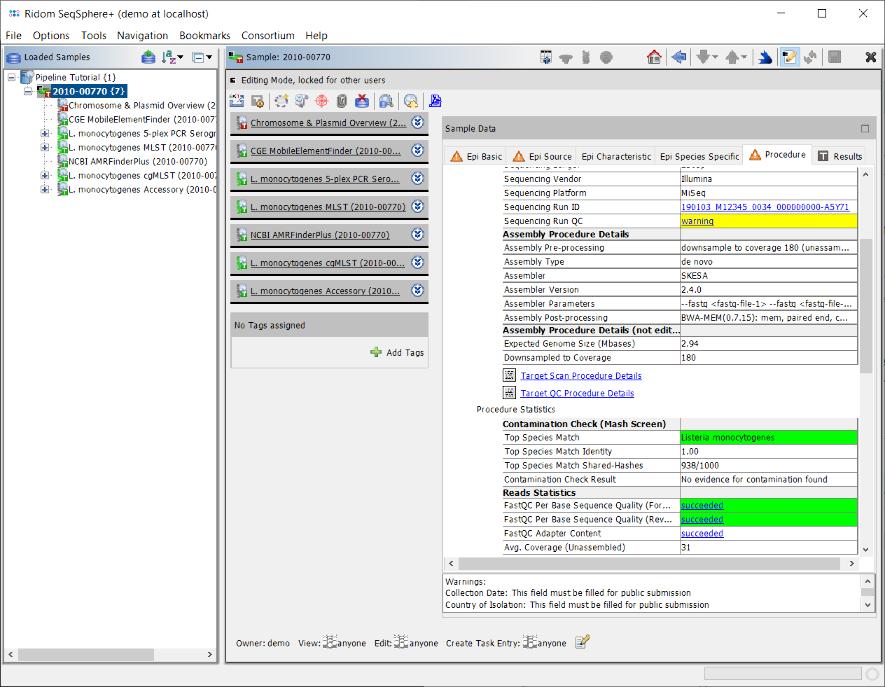The width and height of the screenshot is (885, 687).
Task: Expand the NCBI AMRFinderPlus panel chevron
Action: (417, 234)
